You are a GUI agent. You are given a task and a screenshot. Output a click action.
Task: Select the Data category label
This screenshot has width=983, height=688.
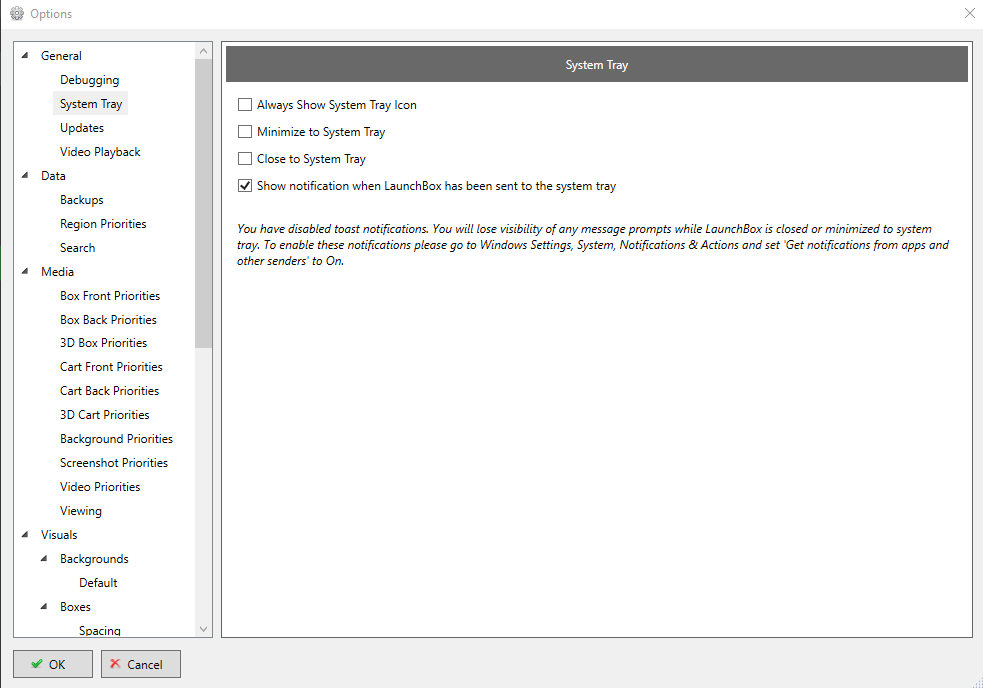53,176
